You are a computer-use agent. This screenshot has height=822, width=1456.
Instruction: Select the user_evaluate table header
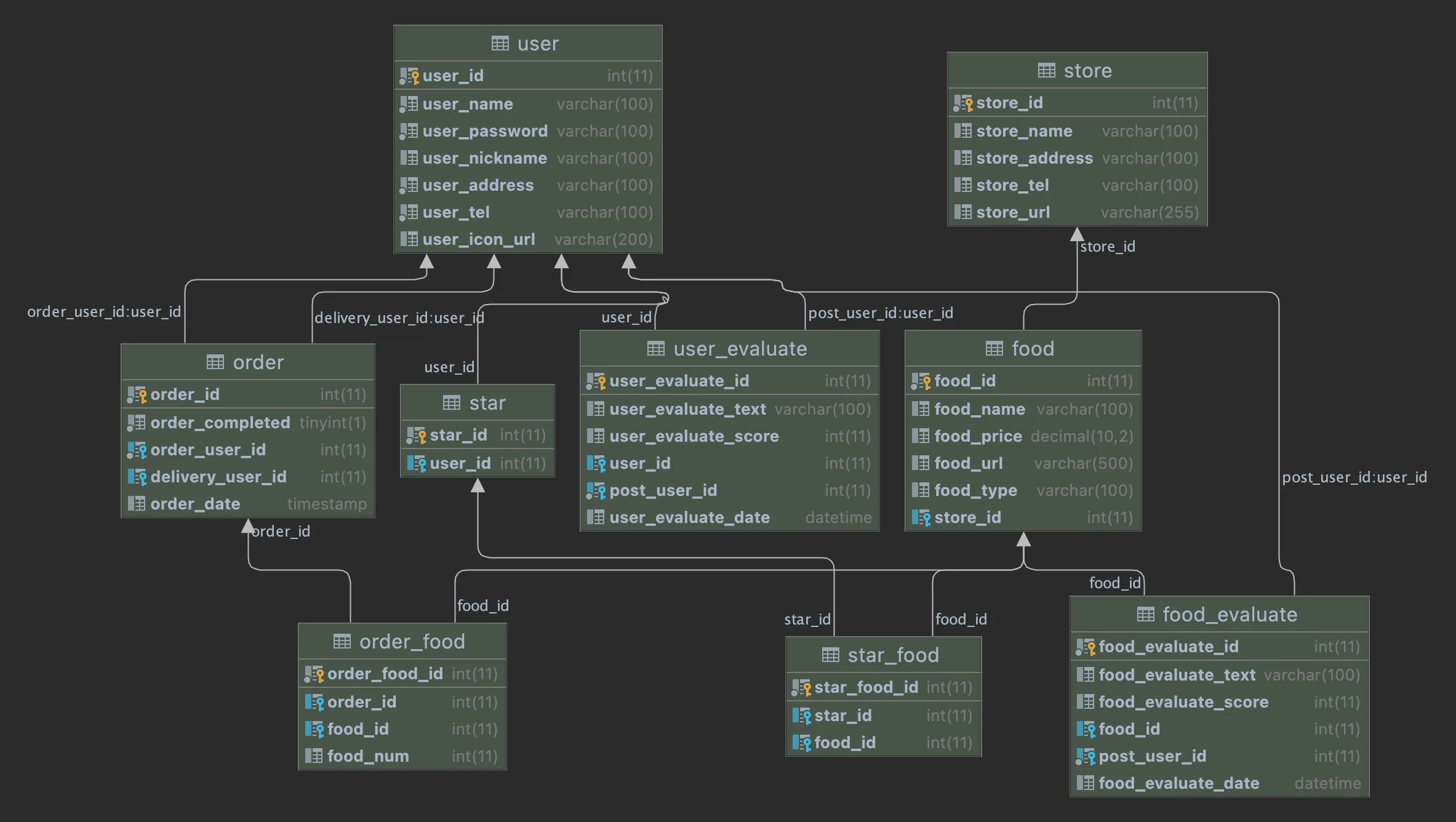(x=729, y=349)
